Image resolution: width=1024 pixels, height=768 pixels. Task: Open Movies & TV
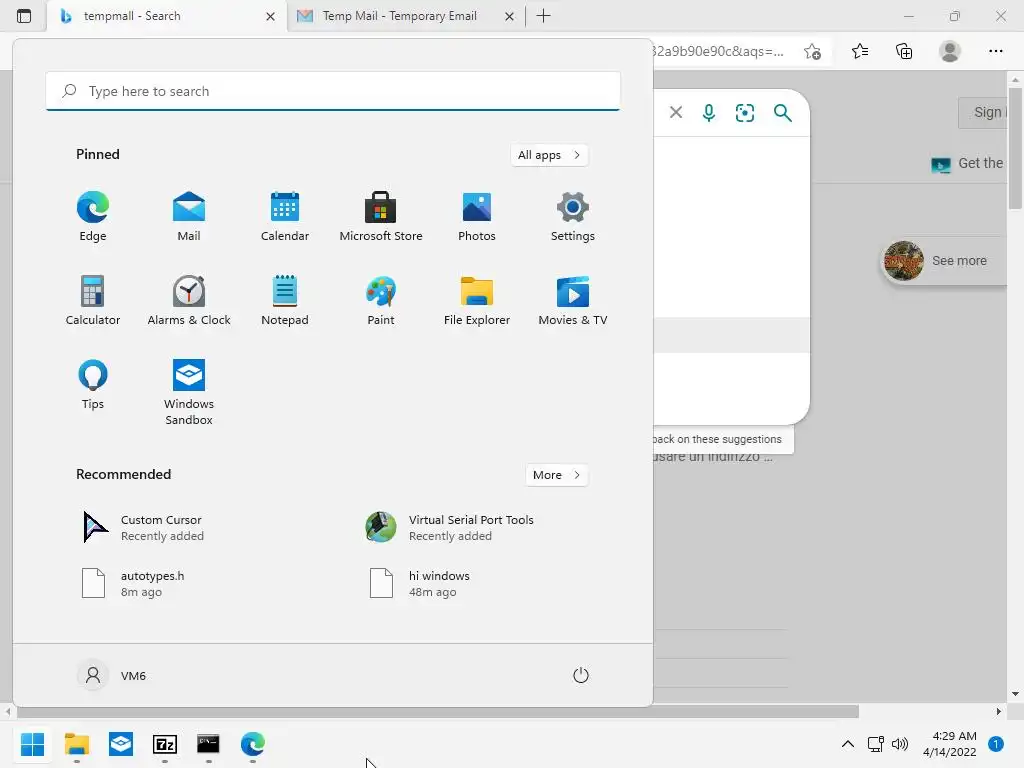pos(573,300)
